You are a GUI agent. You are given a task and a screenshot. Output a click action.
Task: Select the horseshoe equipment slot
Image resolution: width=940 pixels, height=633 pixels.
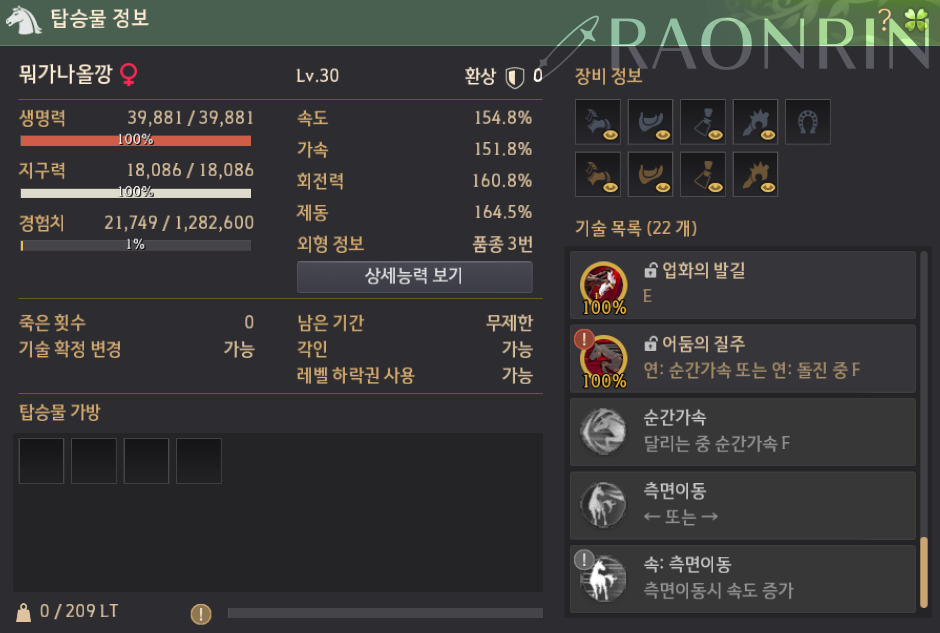pyautogui.click(x=808, y=122)
